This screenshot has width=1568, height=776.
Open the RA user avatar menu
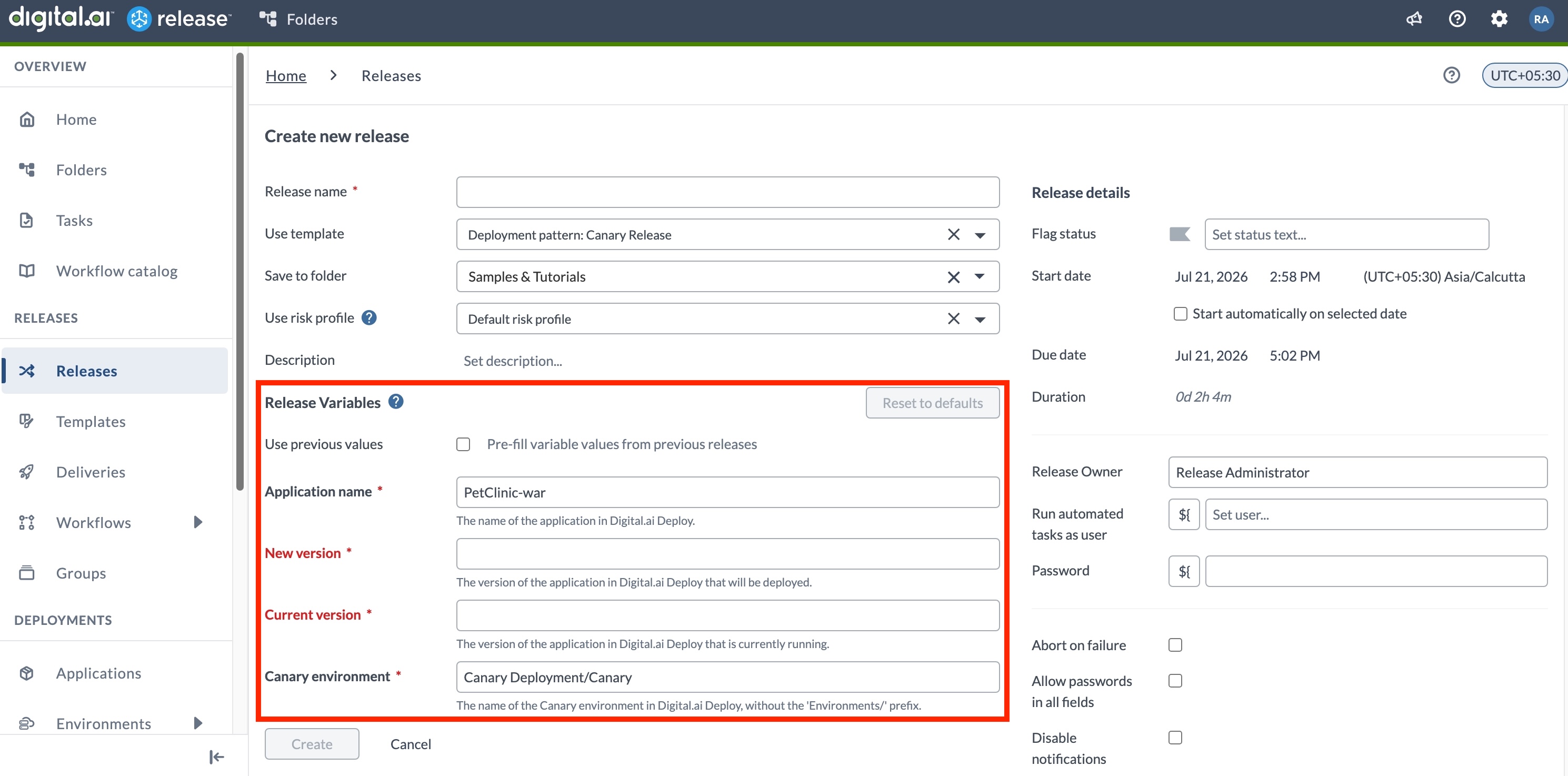click(x=1541, y=19)
